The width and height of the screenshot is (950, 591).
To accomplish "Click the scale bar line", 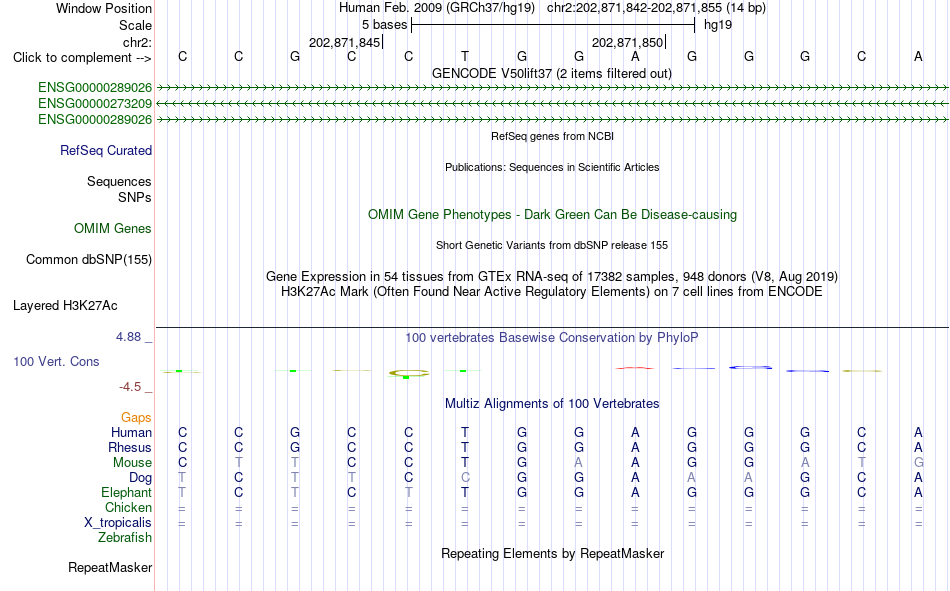I will click(x=553, y=25).
